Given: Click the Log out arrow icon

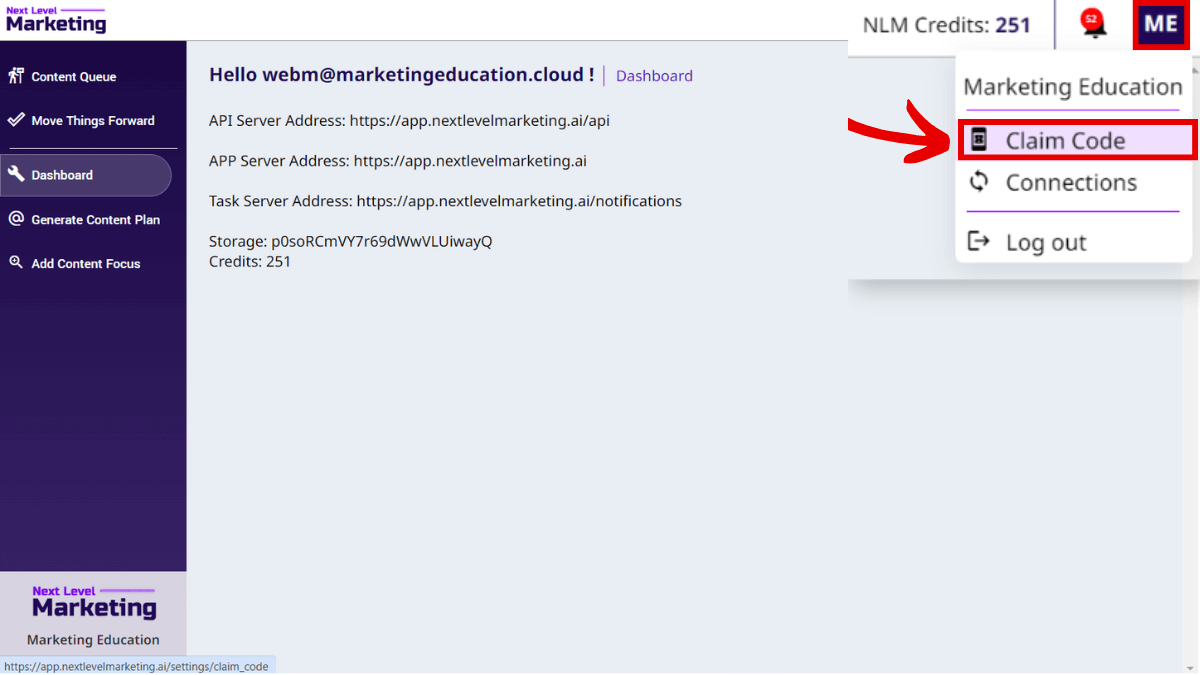Looking at the screenshot, I should [x=980, y=242].
